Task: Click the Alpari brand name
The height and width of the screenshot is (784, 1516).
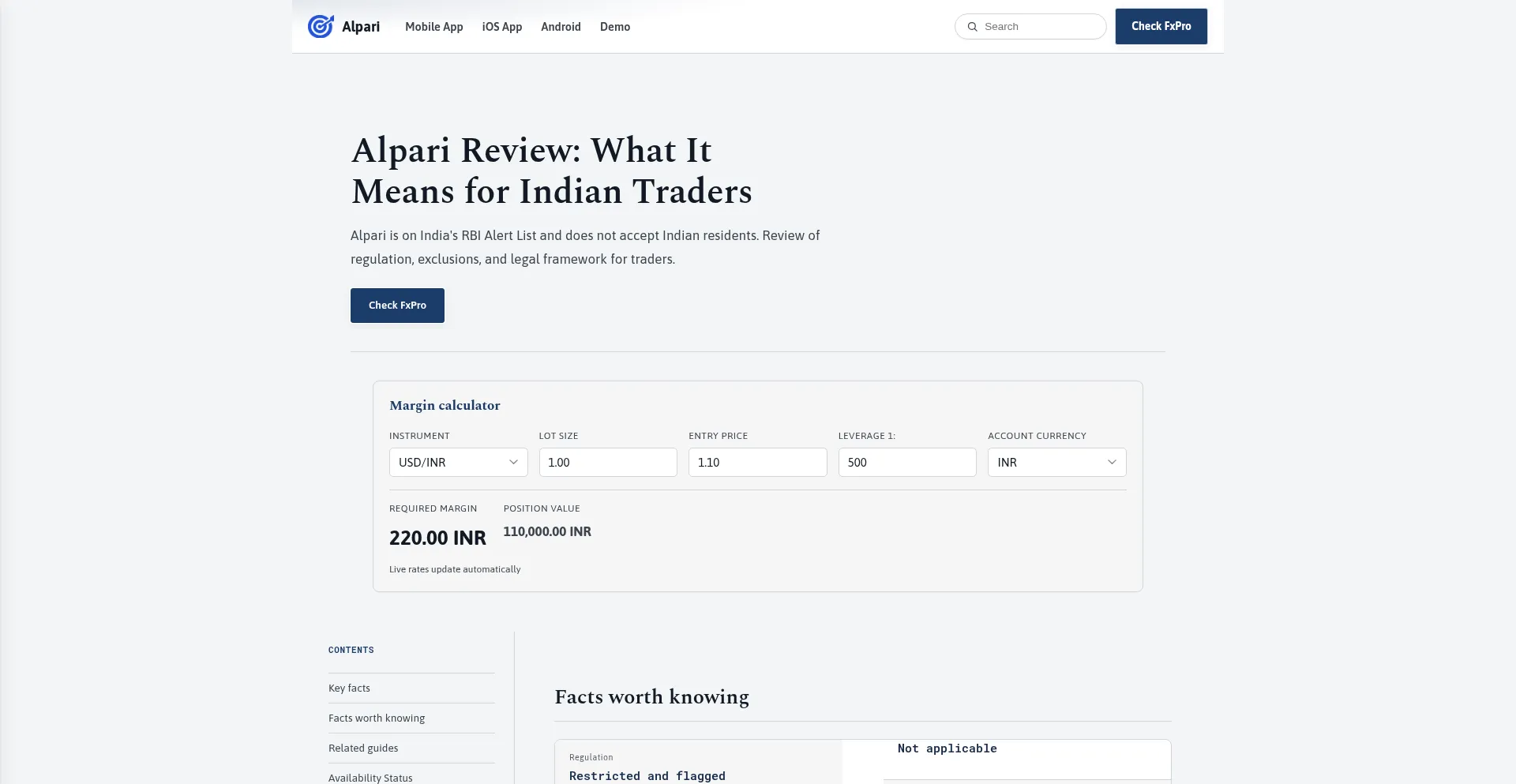Action: [x=361, y=27]
